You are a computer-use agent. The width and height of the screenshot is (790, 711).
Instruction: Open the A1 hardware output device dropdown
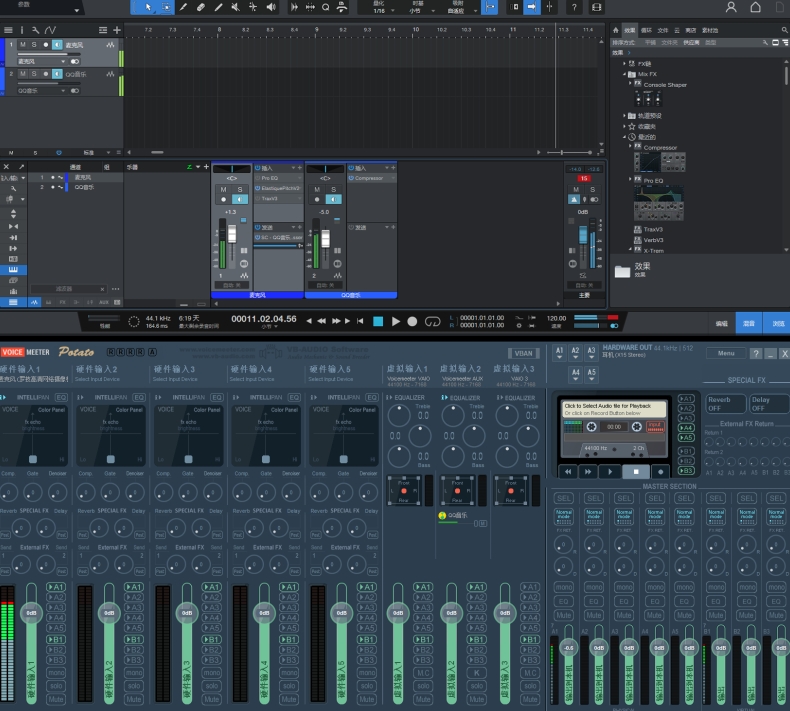click(560, 352)
